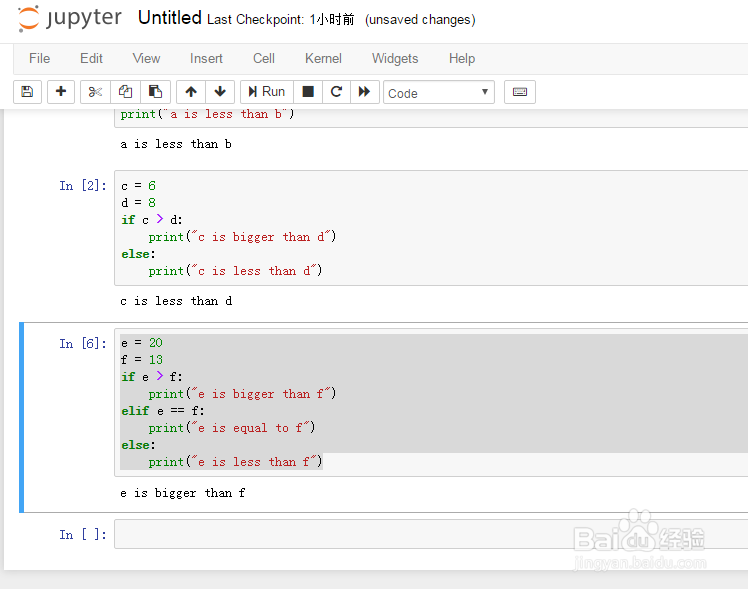Click the 'else:' line in cell In [2]
This screenshot has height=589, width=748.
pyautogui.click(x=138, y=254)
